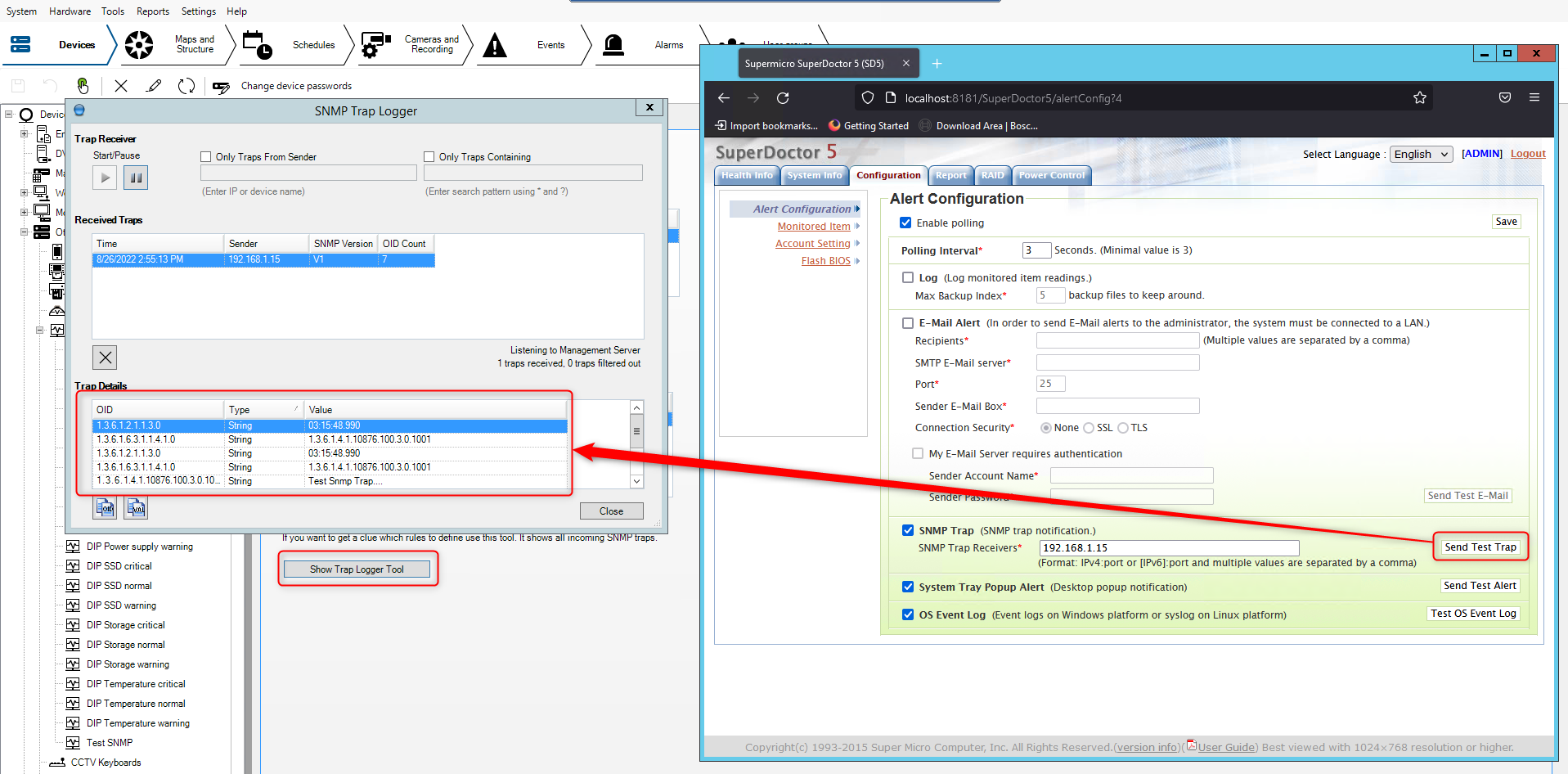
Task: Open Schedules clock-calendar icon
Action: tap(258, 44)
